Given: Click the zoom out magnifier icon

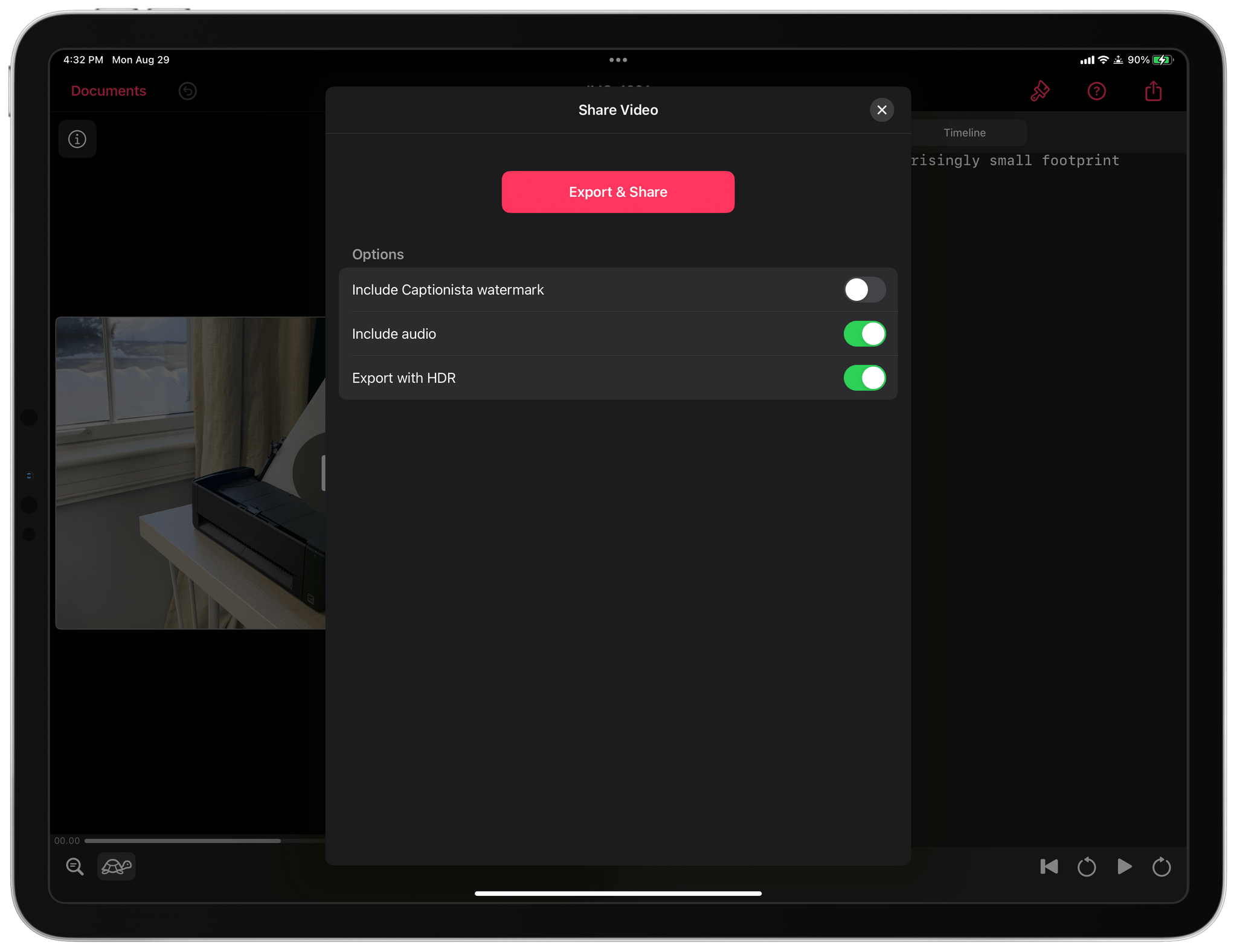Looking at the screenshot, I should click(x=75, y=867).
